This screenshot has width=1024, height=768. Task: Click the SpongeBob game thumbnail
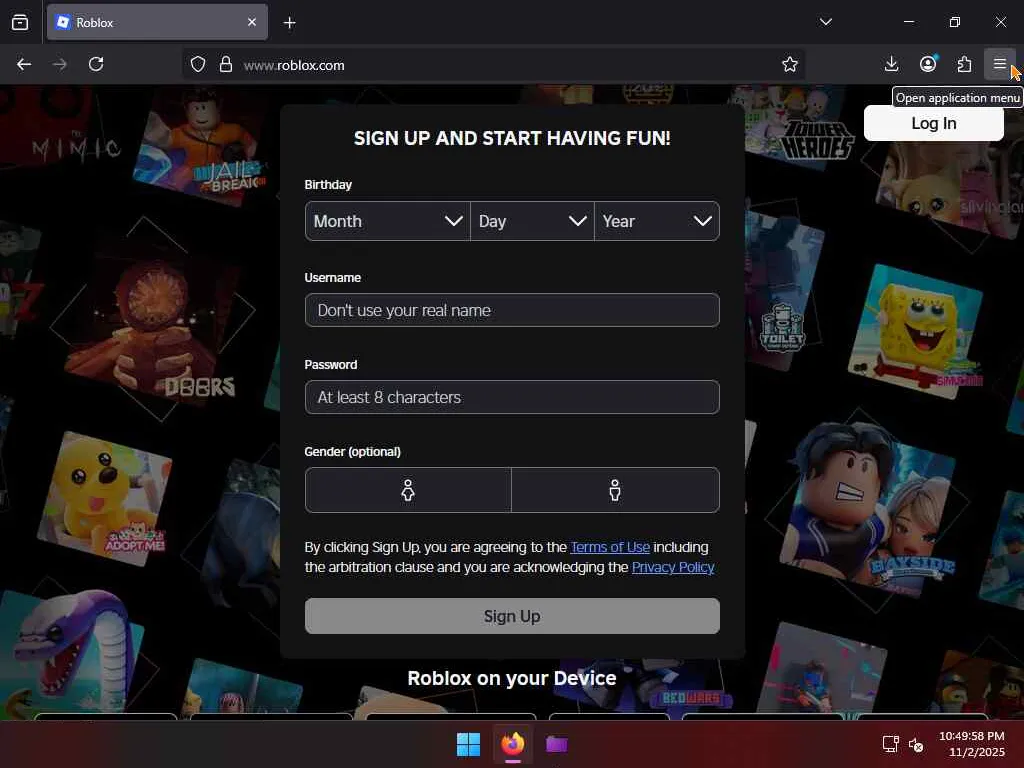914,331
